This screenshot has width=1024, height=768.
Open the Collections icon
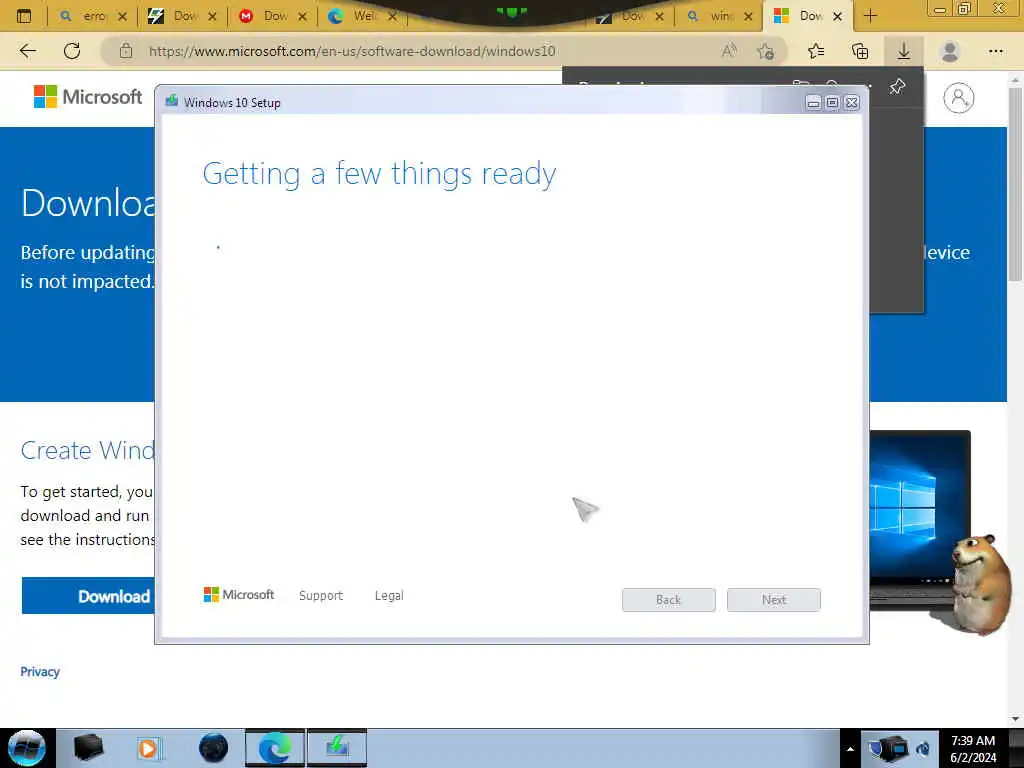(x=860, y=51)
